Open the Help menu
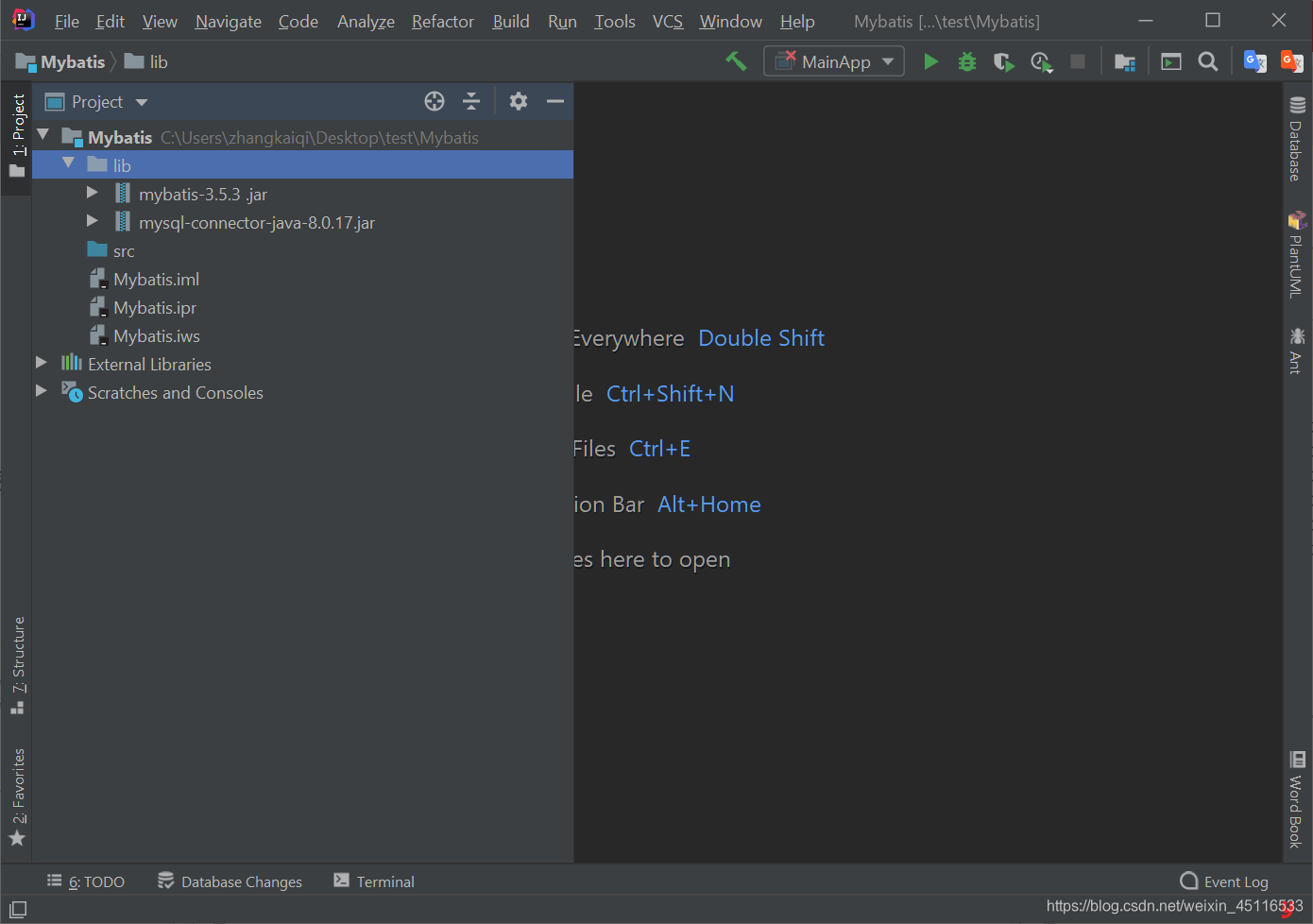1313x924 pixels. pos(796,21)
